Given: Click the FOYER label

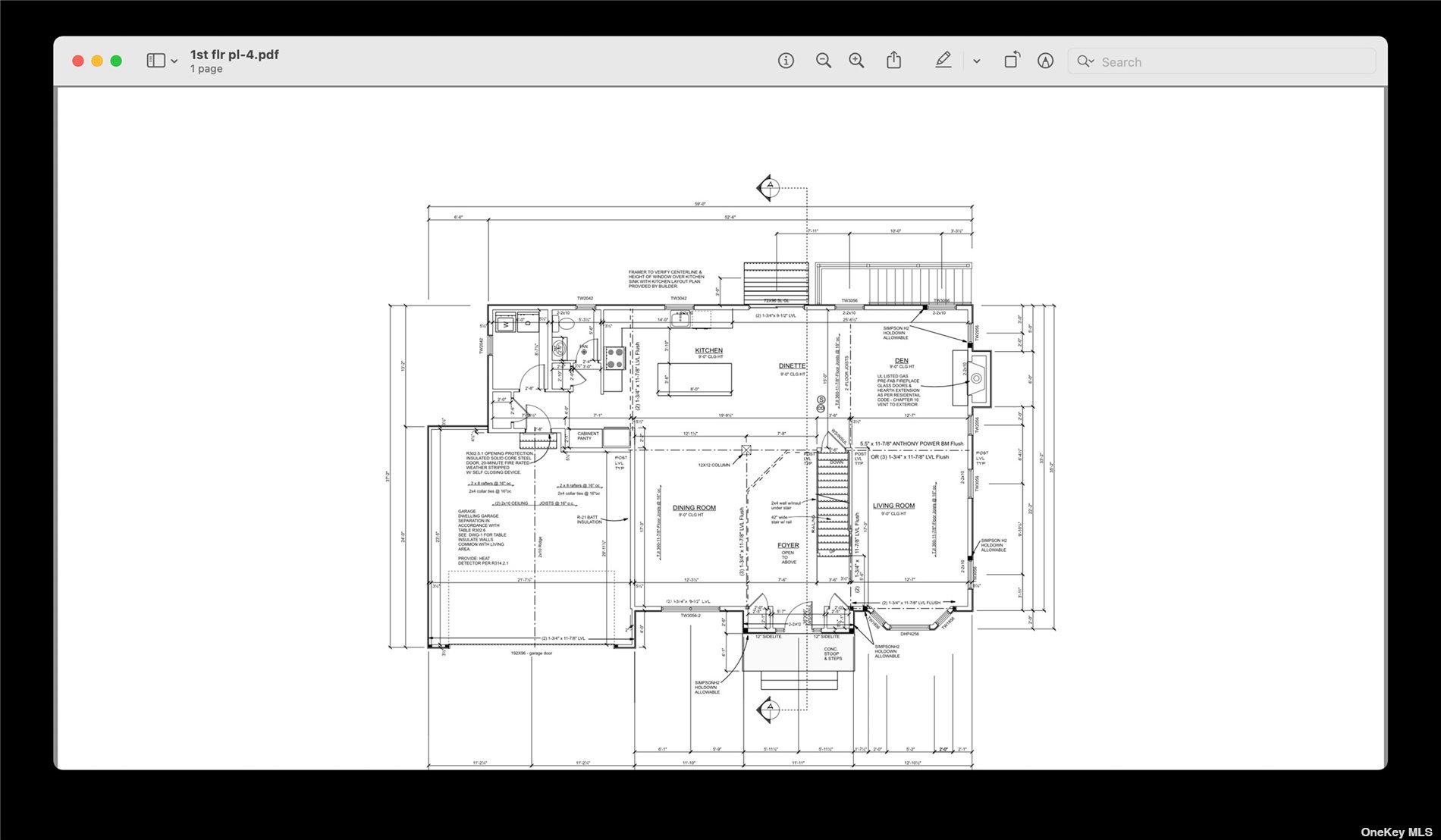Looking at the screenshot, I should tap(788, 545).
